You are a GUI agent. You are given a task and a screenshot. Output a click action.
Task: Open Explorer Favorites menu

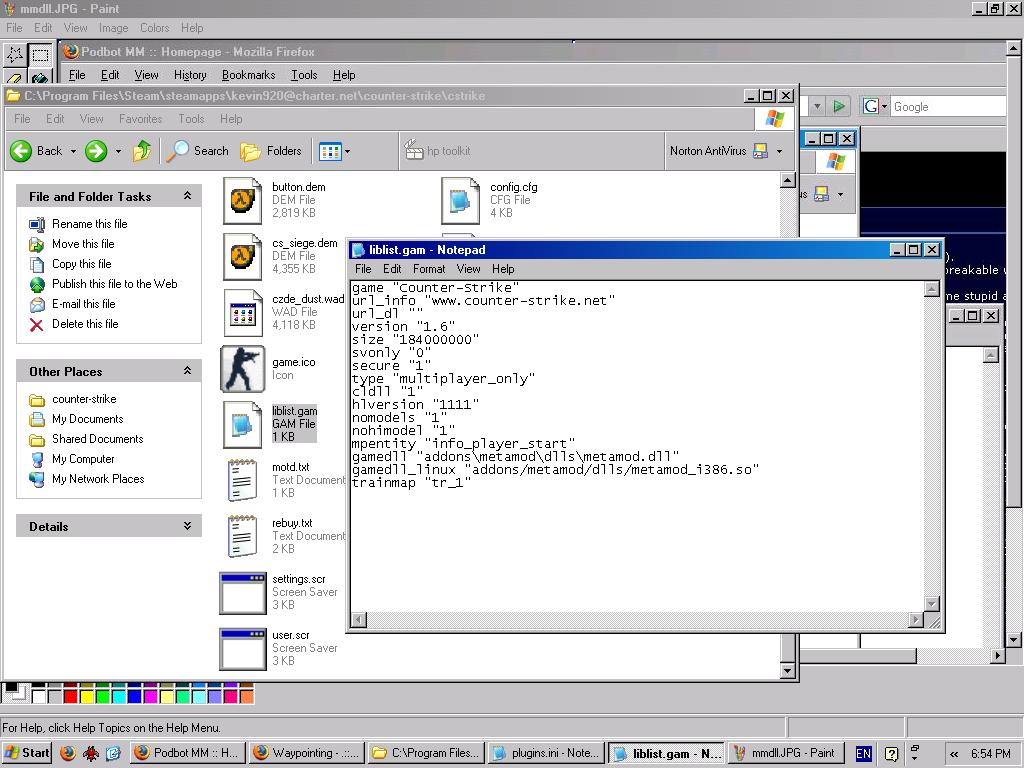coord(140,119)
